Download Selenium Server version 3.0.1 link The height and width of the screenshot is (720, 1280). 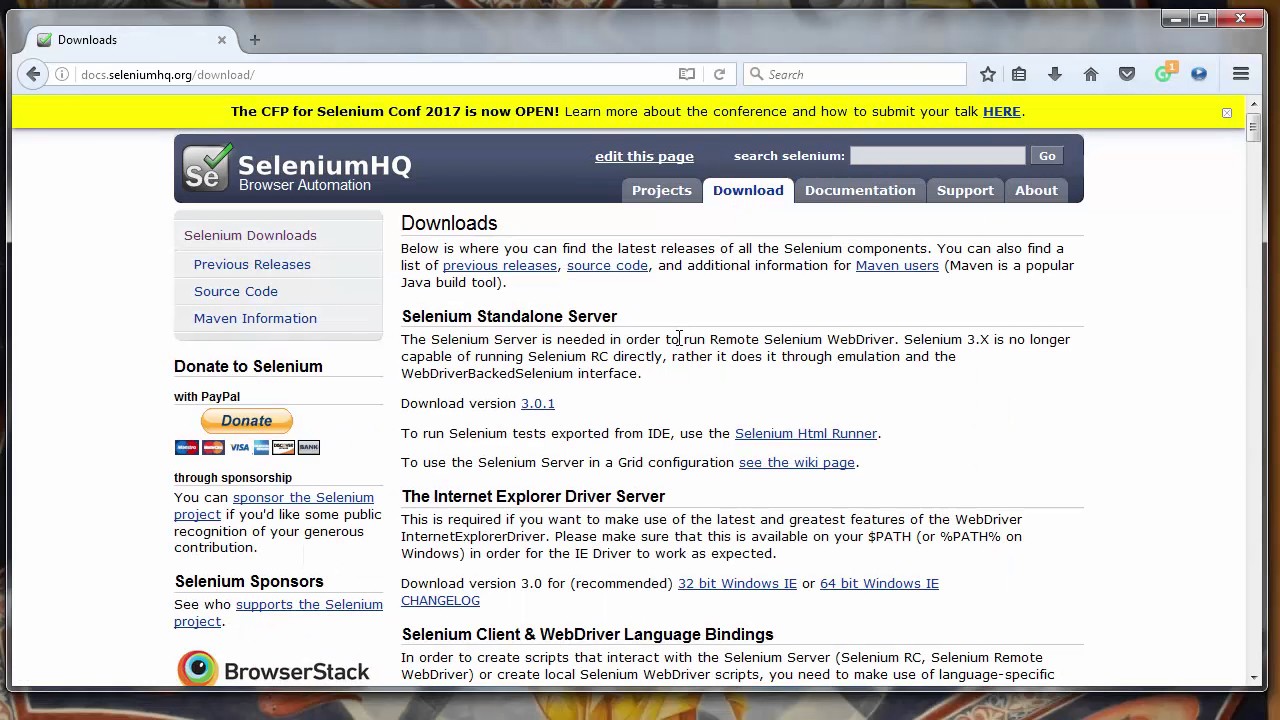(x=538, y=403)
